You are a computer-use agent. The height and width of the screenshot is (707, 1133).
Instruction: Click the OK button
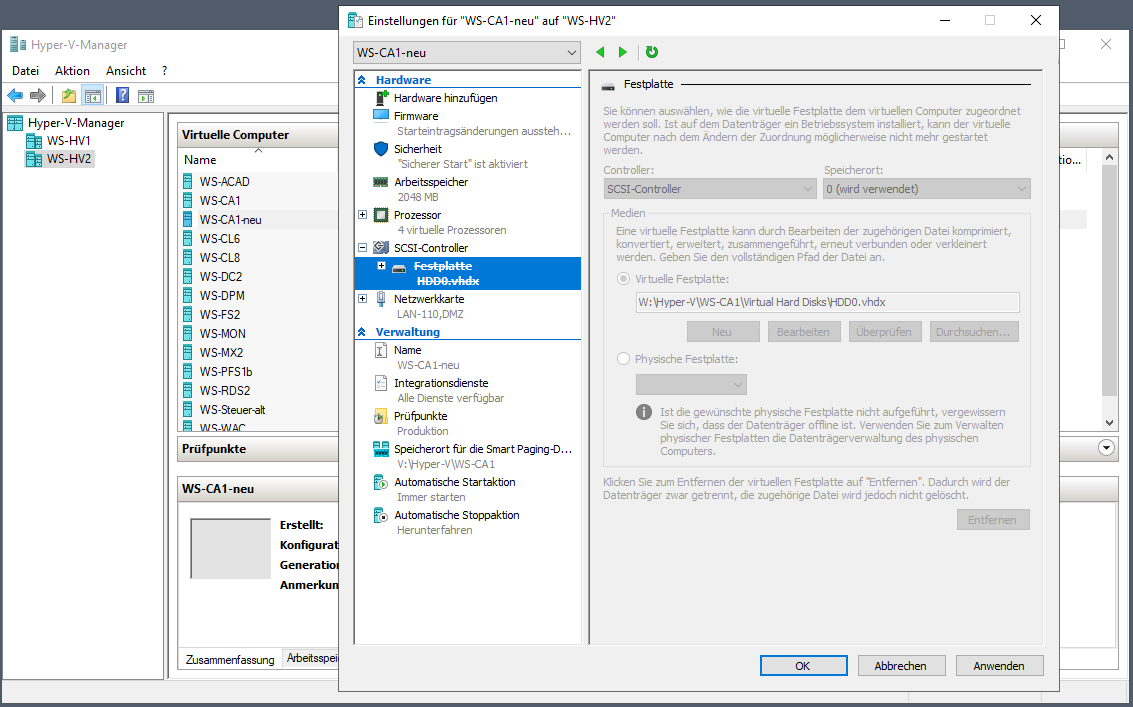pos(804,666)
